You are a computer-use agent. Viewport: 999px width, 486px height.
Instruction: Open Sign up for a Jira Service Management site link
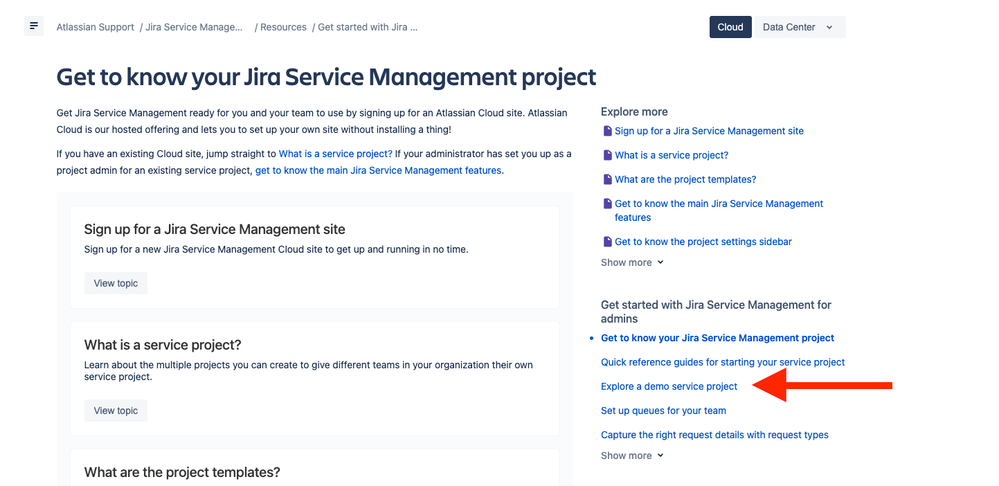coord(709,131)
